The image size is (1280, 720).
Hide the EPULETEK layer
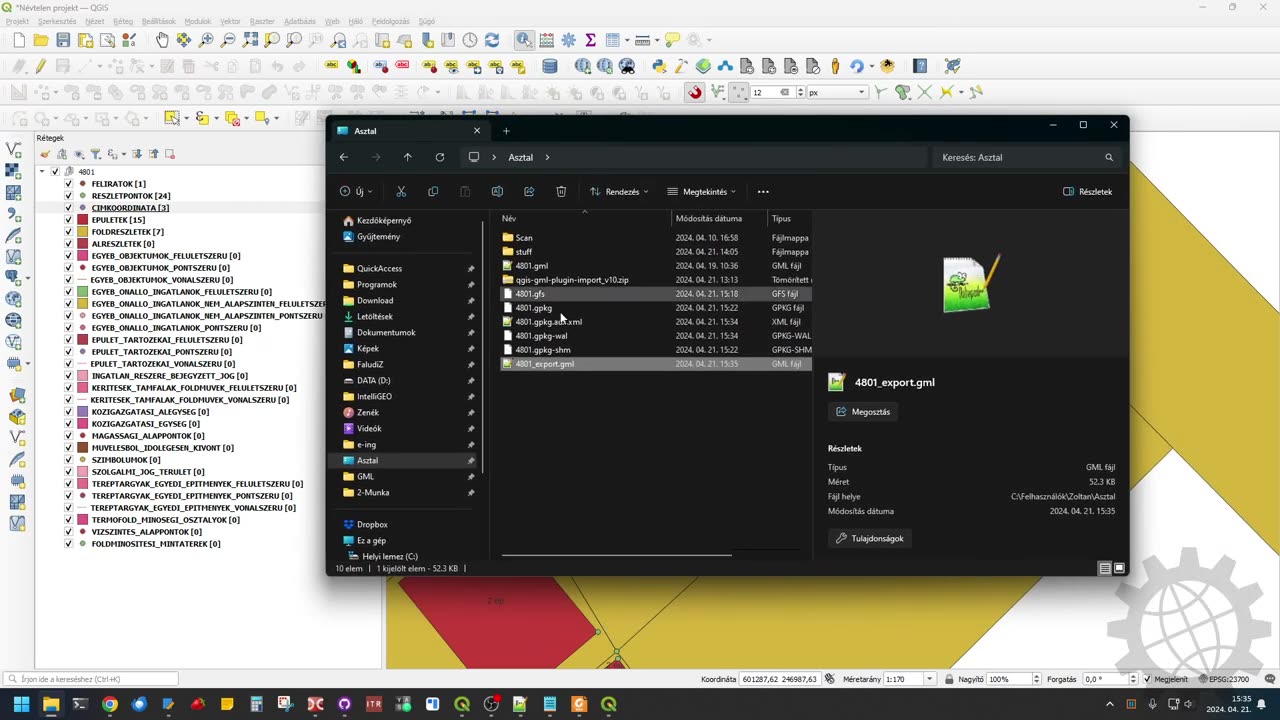coord(68,220)
